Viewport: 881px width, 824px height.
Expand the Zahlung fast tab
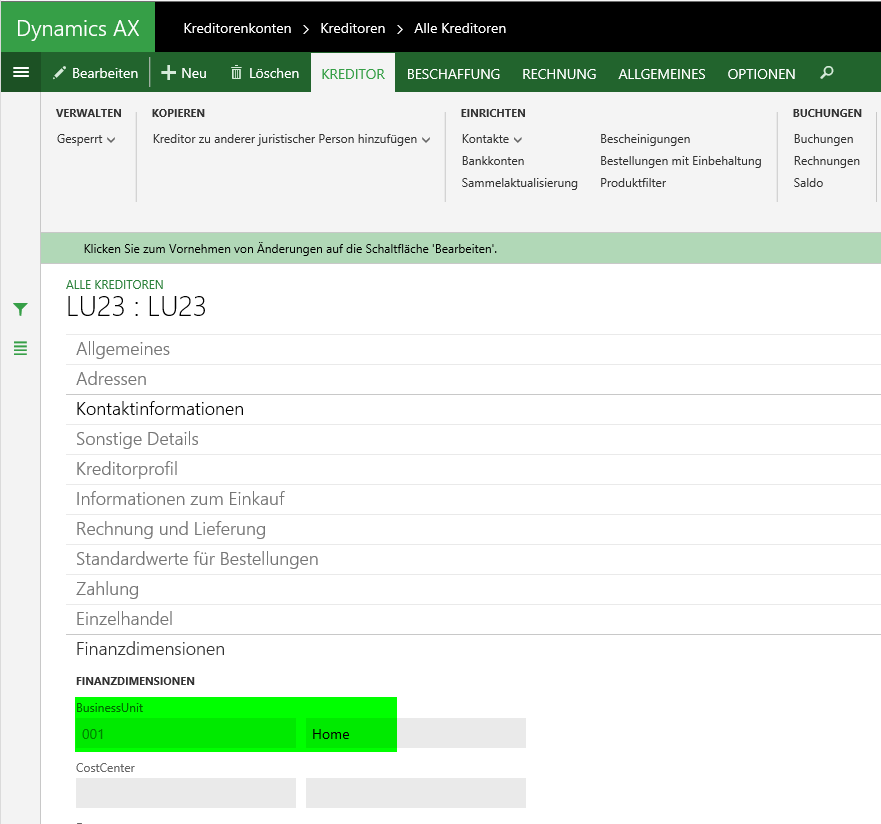[107, 589]
